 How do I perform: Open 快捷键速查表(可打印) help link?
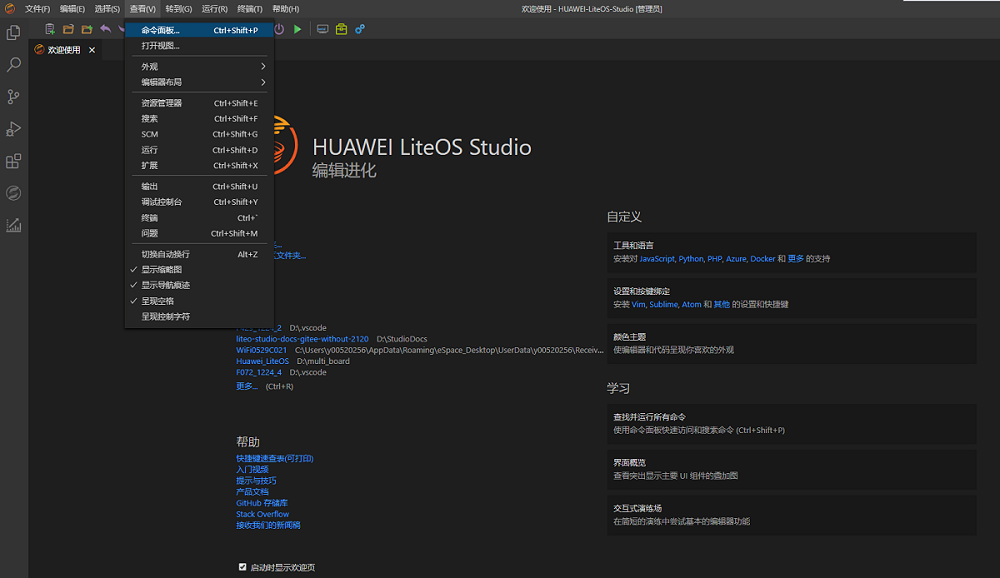[274, 458]
